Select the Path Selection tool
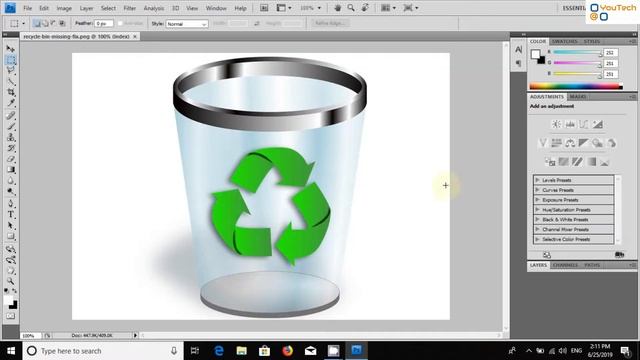The height and width of the screenshot is (360, 640). tap(11, 225)
